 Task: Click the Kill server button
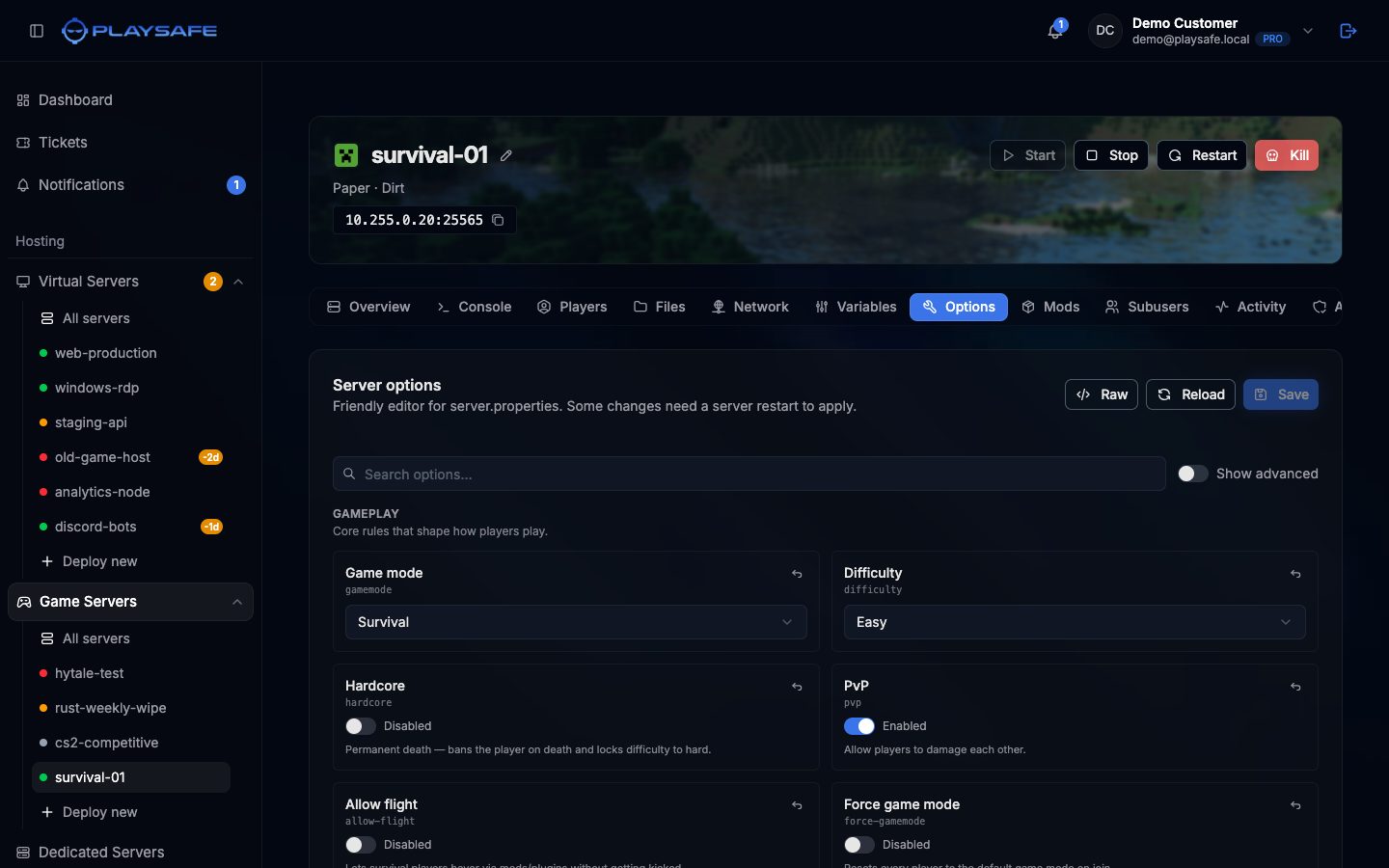click(1287, 155)
